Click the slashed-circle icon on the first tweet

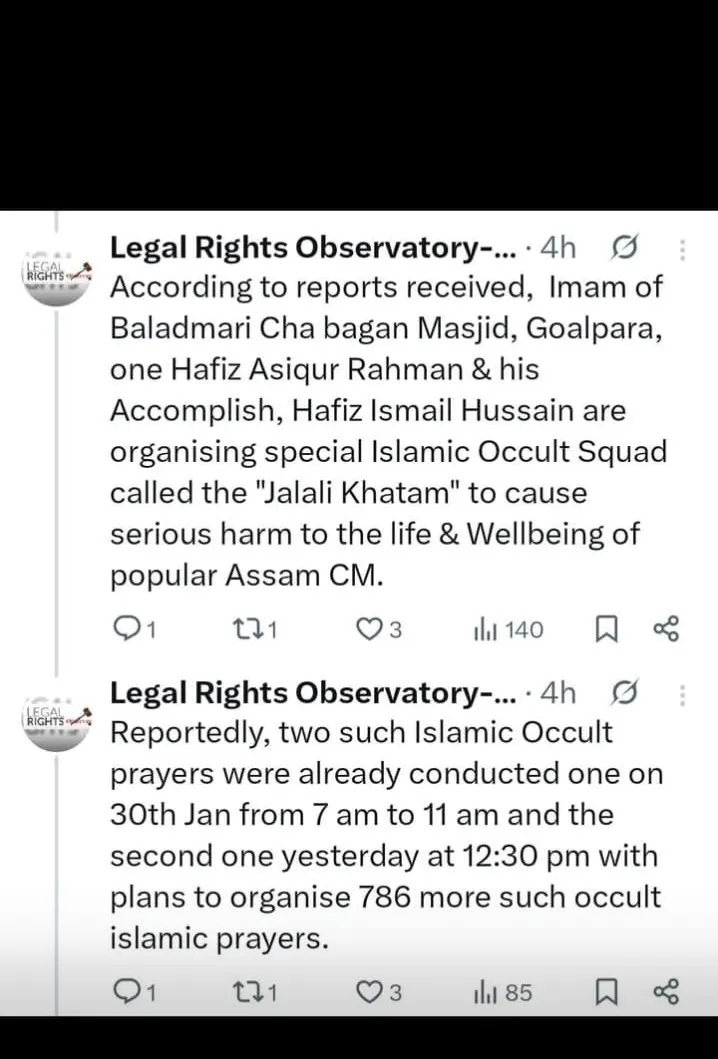624,248
